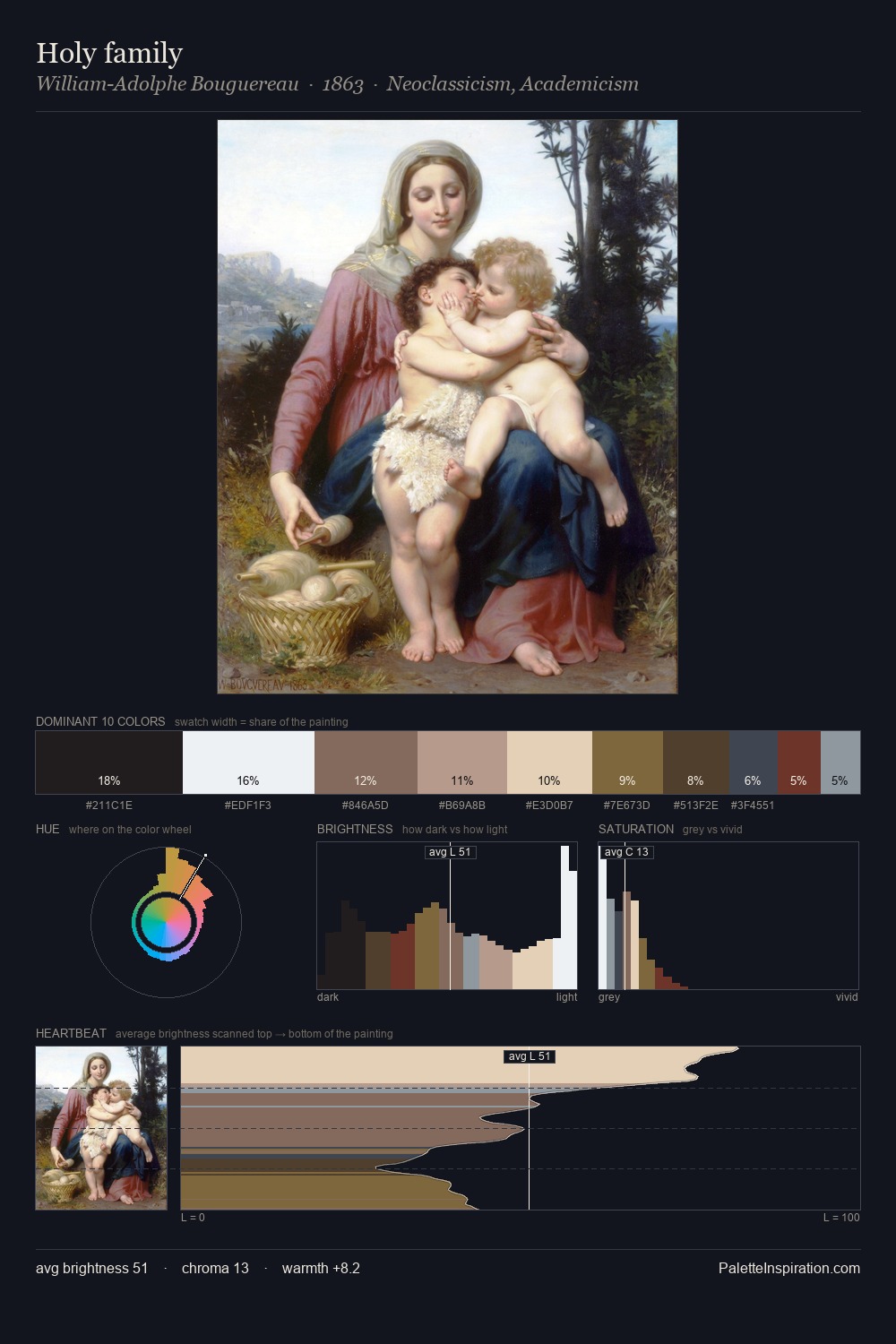Click the hex code #513F2E
The width and height of the screenshot is (896, 1344).
695,806
